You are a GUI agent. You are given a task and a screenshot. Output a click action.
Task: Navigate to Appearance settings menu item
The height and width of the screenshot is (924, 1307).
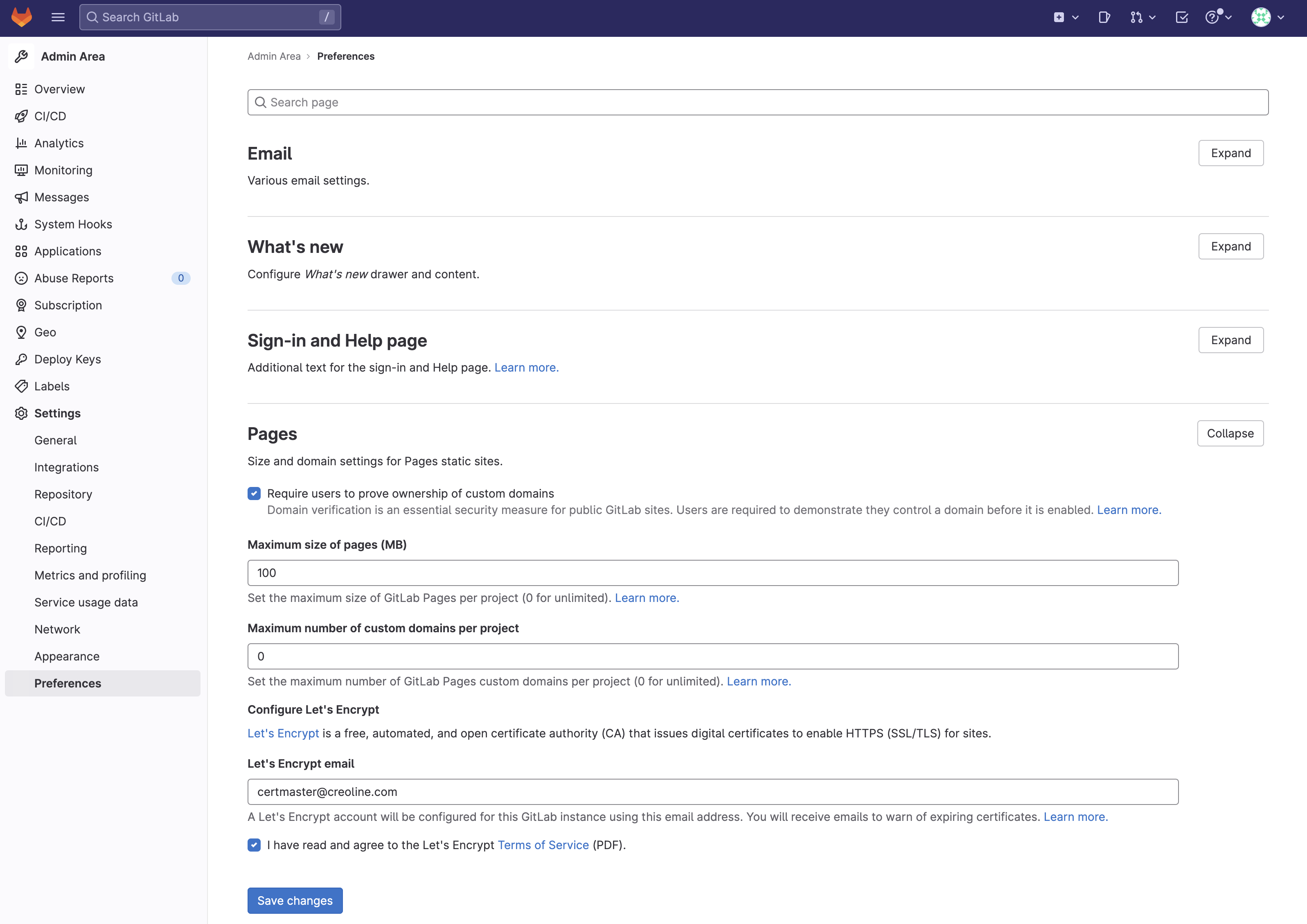(x=66, y=655)
